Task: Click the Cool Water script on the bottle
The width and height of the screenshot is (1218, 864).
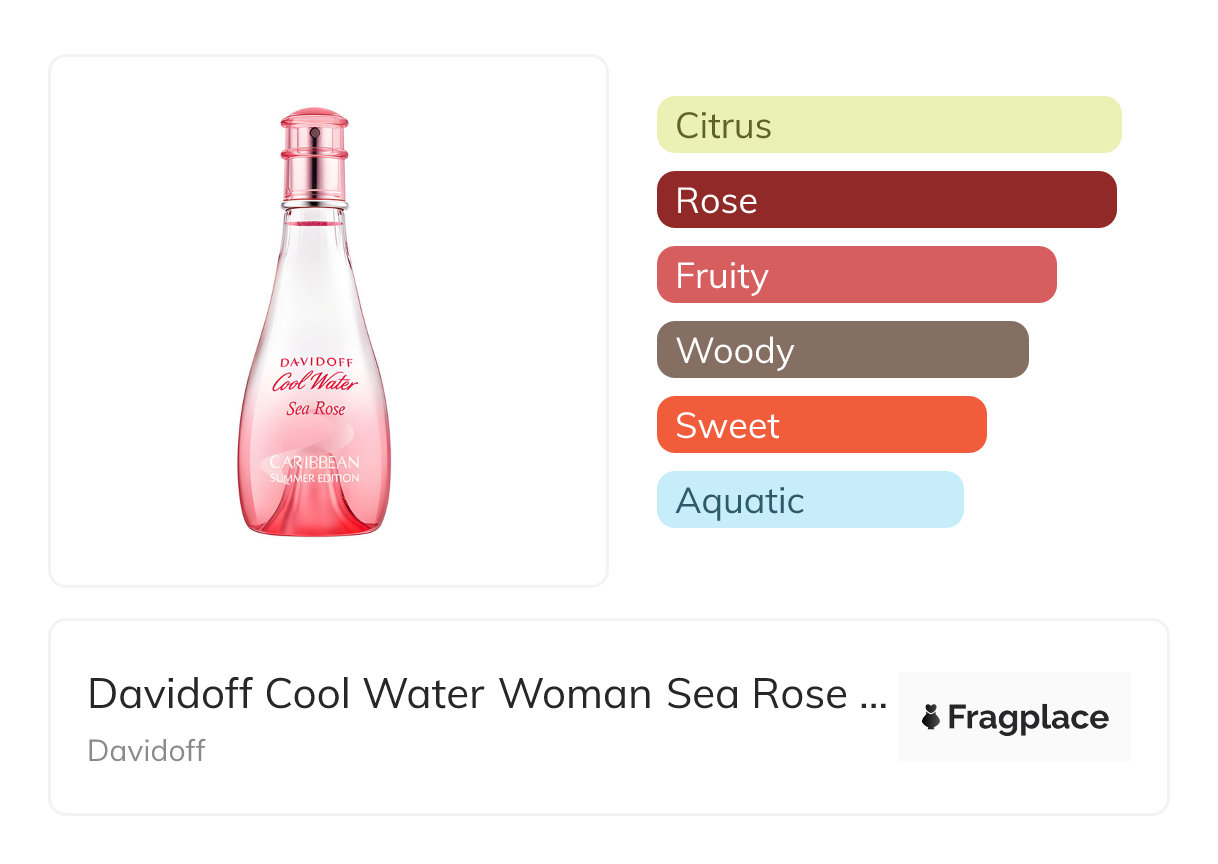Action: tap(315, 383)
